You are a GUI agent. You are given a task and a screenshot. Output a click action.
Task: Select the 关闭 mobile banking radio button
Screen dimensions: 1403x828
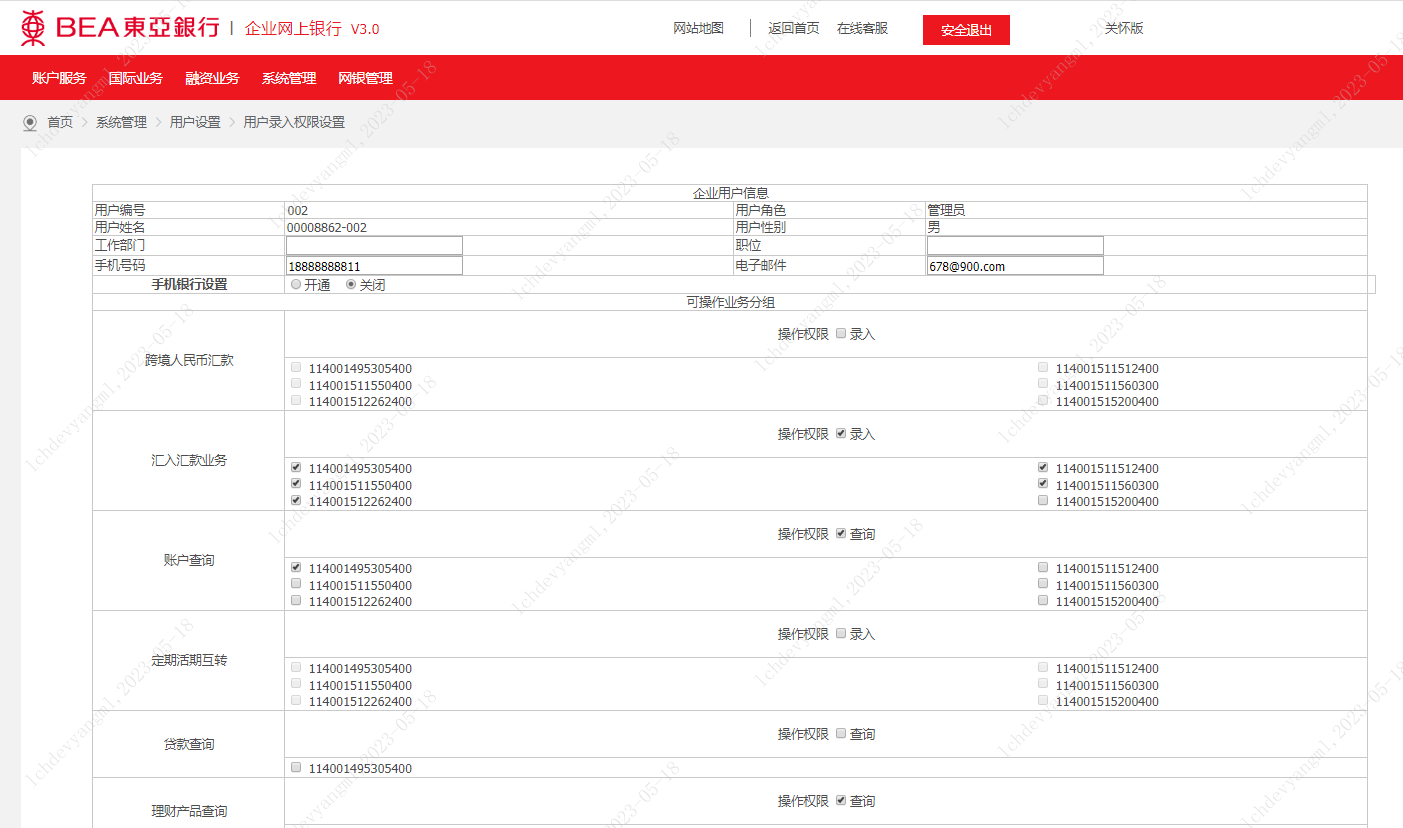click(351, 284)
